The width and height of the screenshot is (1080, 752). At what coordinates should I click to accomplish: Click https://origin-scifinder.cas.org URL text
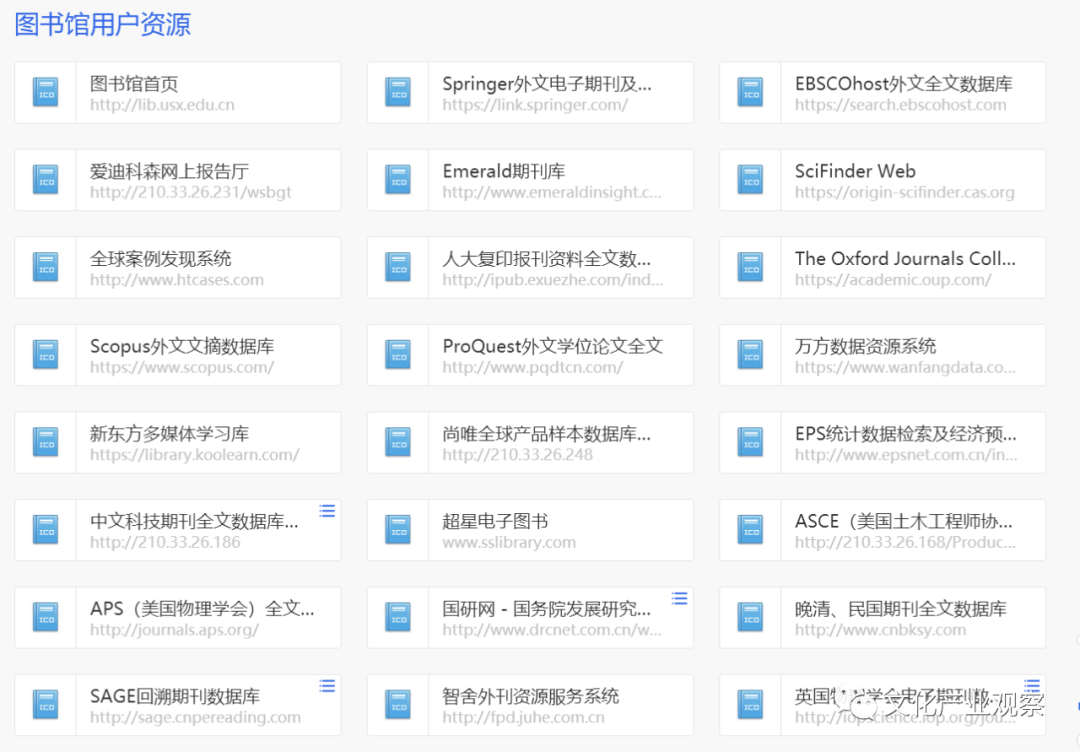pyautogui.click(x=904, y=192)
